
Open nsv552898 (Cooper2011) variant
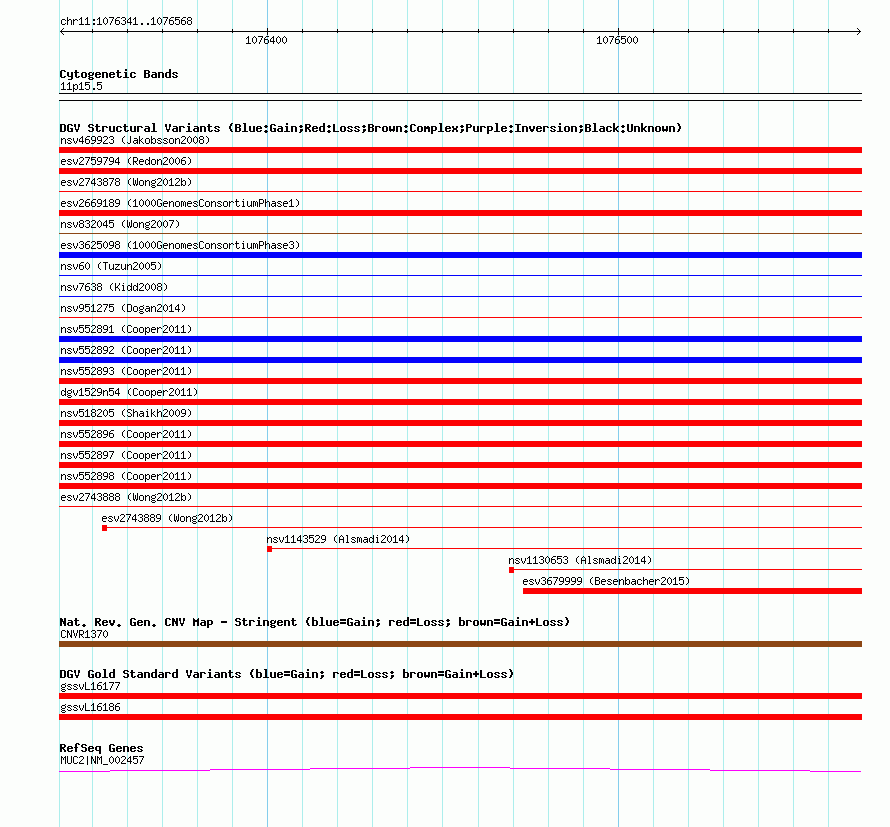click(126, 476)
